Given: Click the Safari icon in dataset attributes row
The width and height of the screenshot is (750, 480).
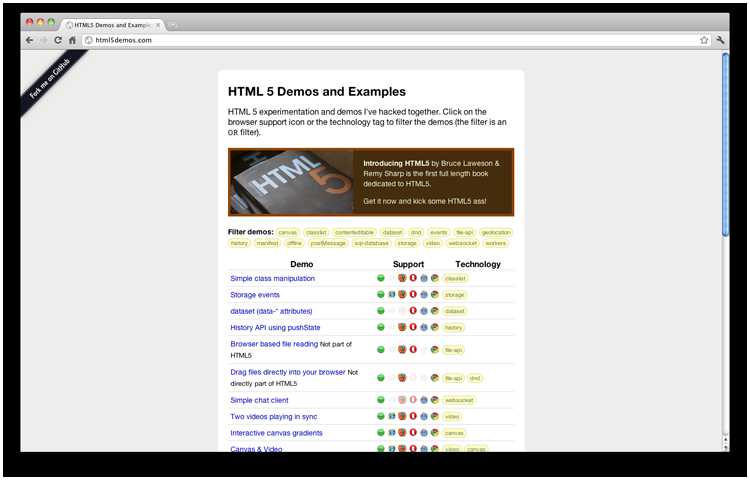Looking at the screenshot, I should point(424,311).
